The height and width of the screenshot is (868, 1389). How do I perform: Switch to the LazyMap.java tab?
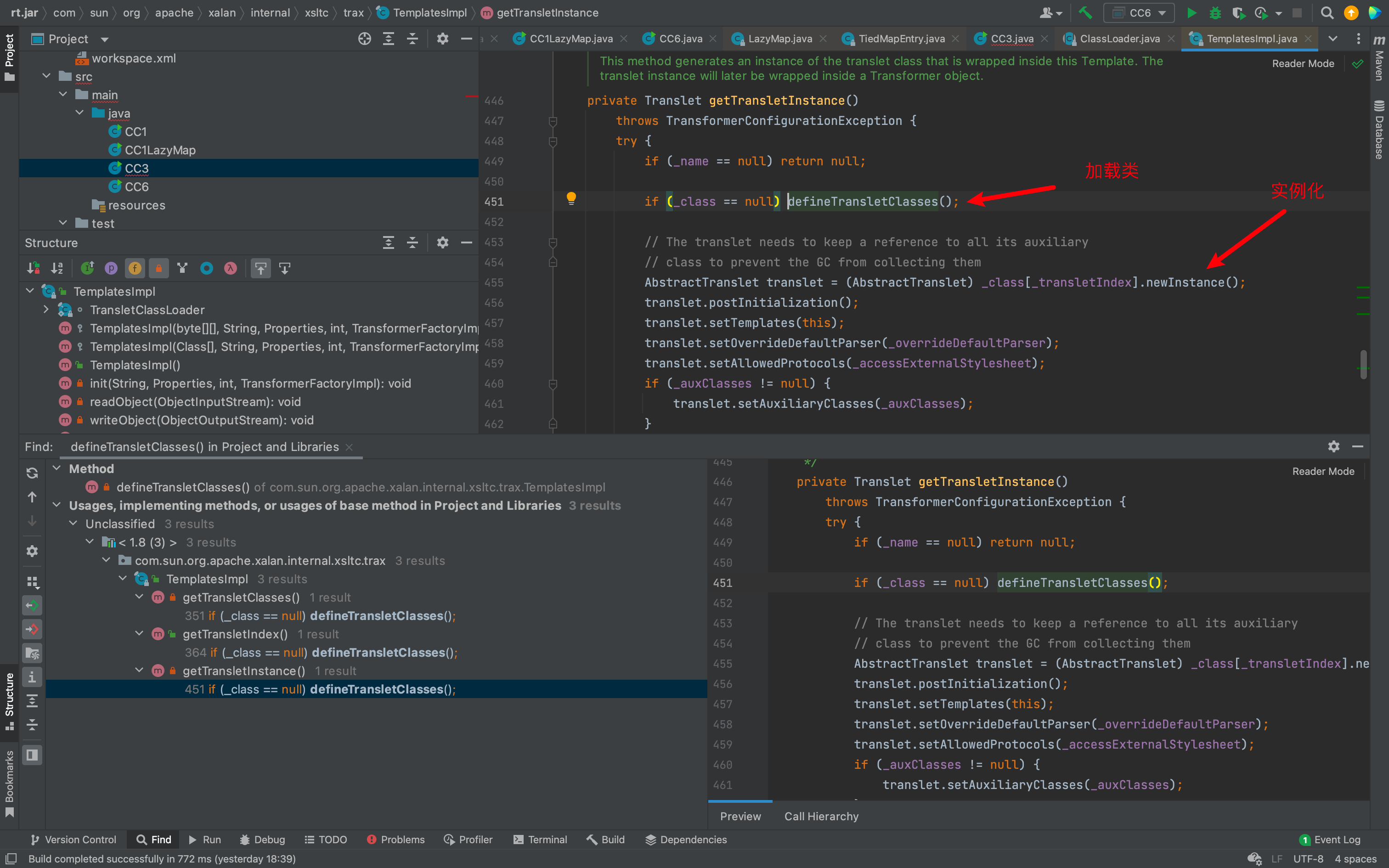pyautogui.click(x=779, y=39)
